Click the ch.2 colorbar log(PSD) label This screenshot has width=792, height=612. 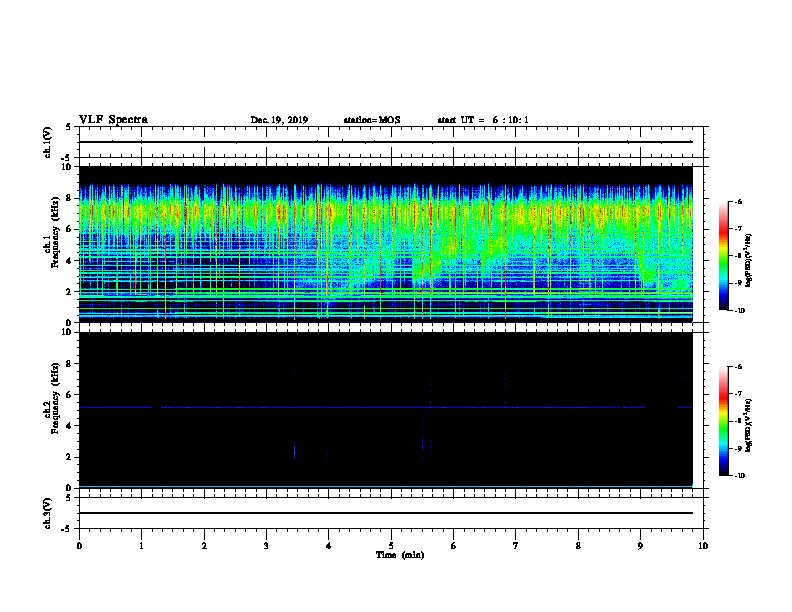[748, 426]
